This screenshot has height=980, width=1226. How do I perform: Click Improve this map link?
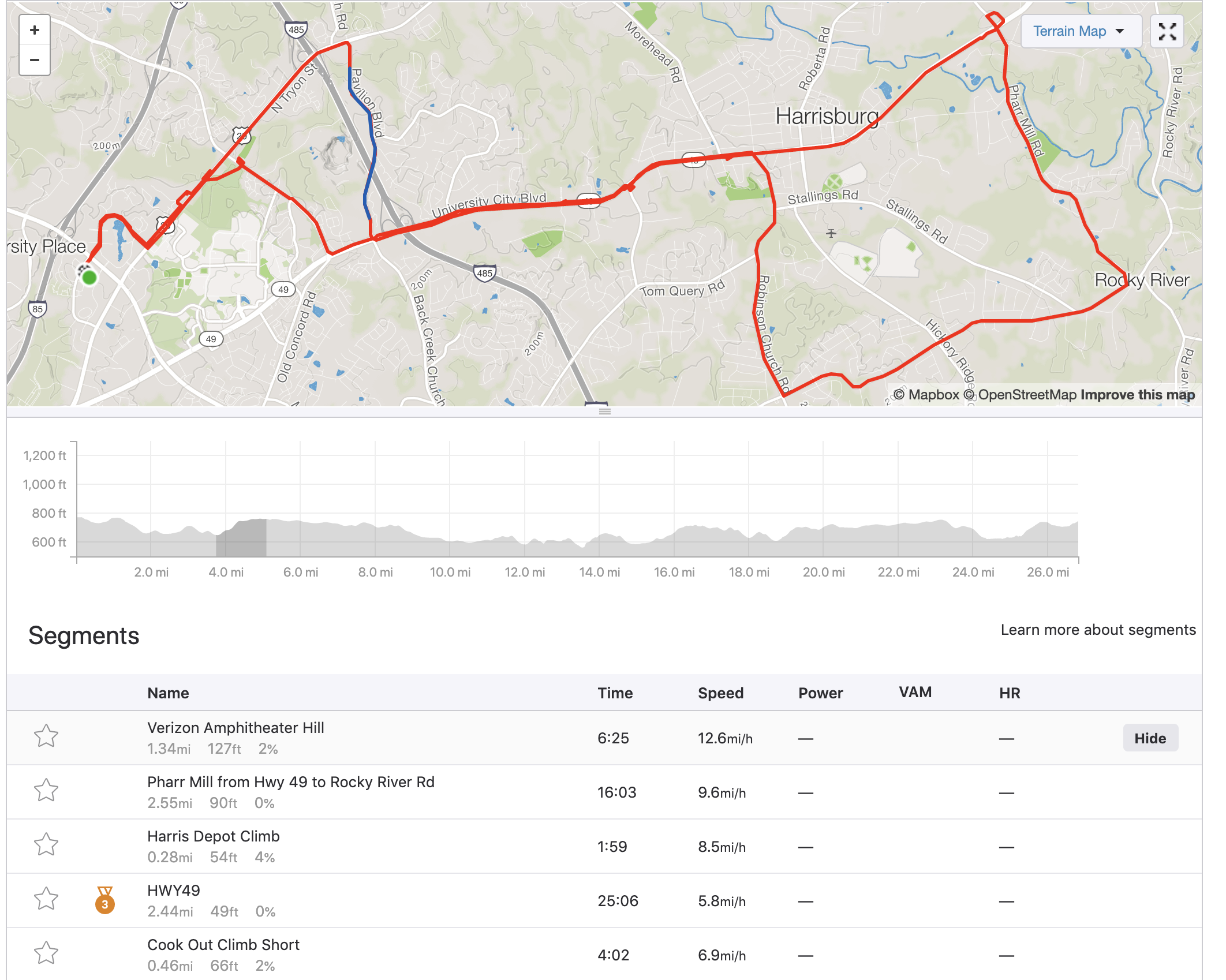(x=1137, y=395)
